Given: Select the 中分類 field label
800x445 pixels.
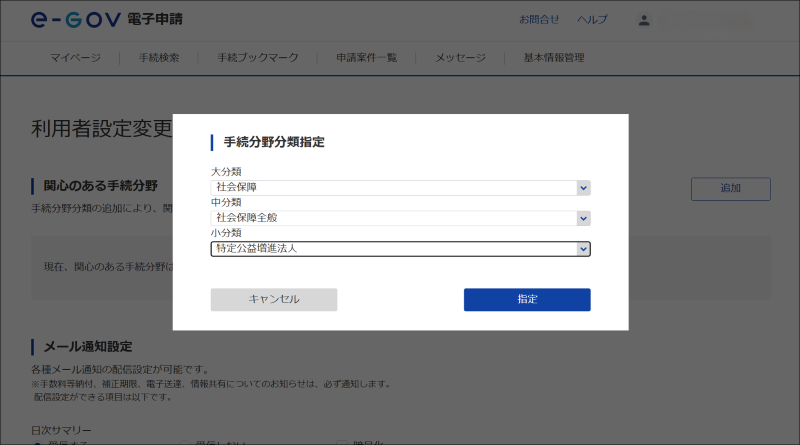Looking at the screenshot, I should 226,203.
